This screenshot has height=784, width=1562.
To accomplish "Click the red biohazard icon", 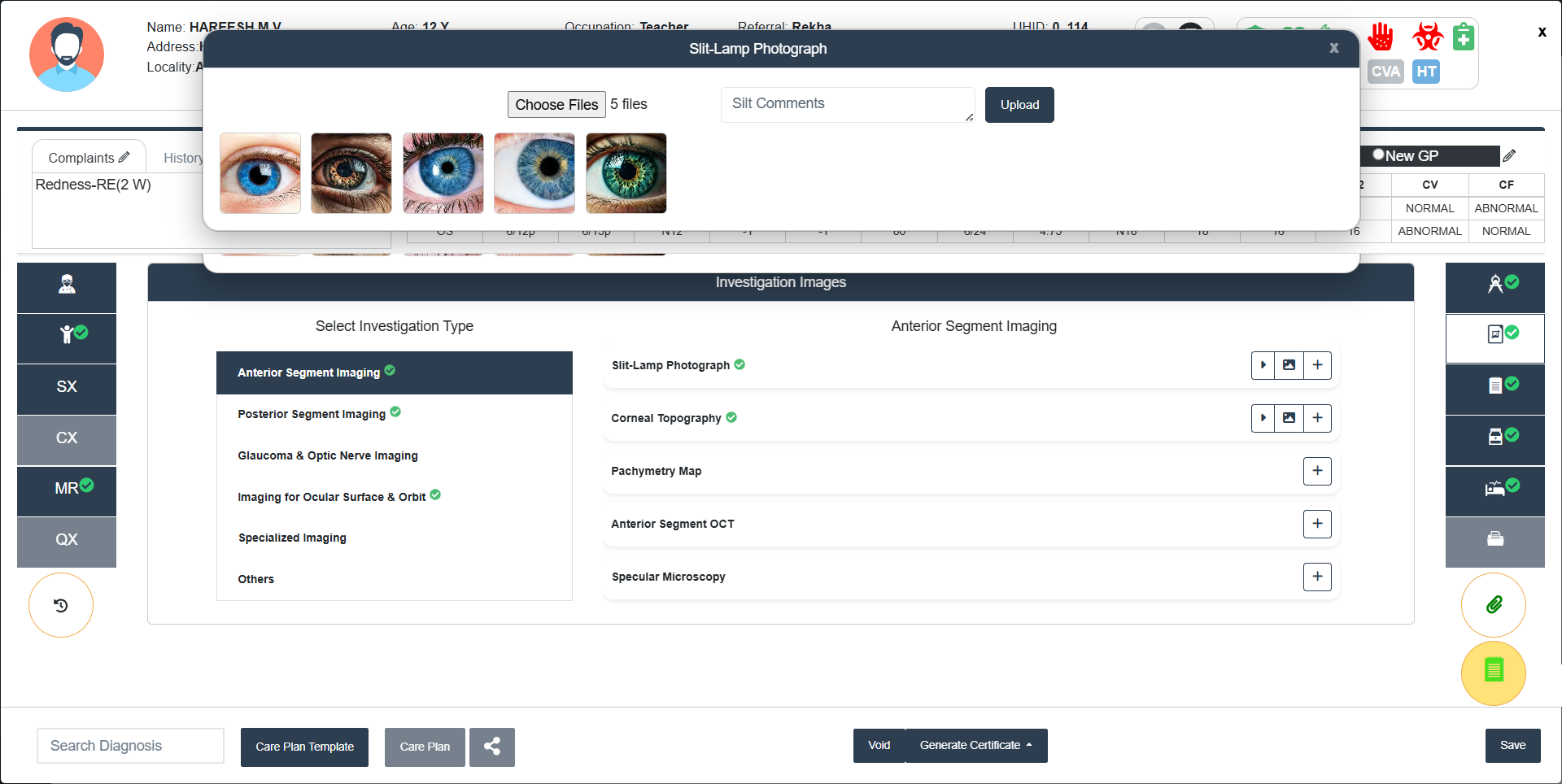I will 1427,37.
